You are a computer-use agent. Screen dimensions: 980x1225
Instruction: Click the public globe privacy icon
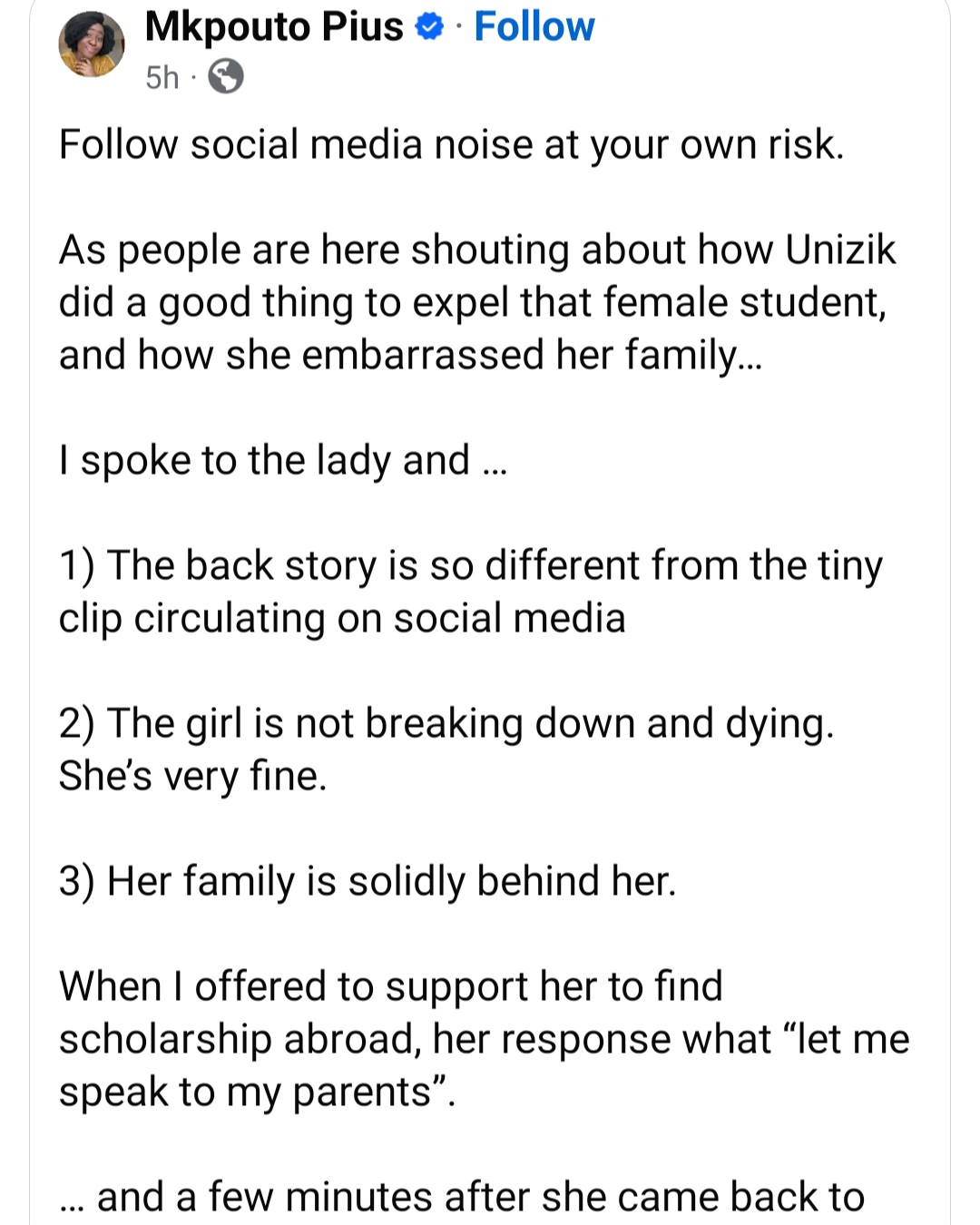tap(226, 78)
